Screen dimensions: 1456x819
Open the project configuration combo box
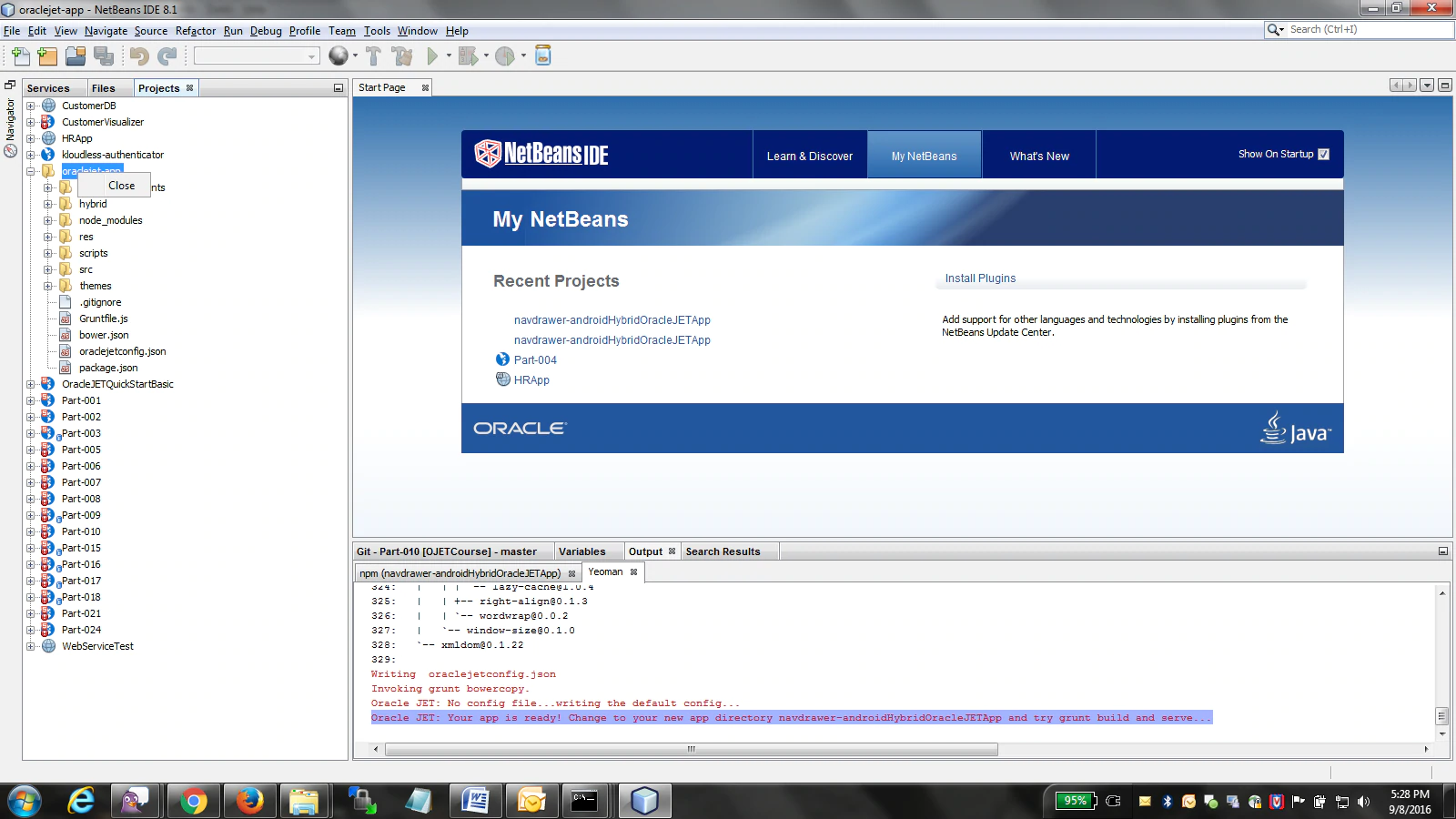tap(257, 56)
